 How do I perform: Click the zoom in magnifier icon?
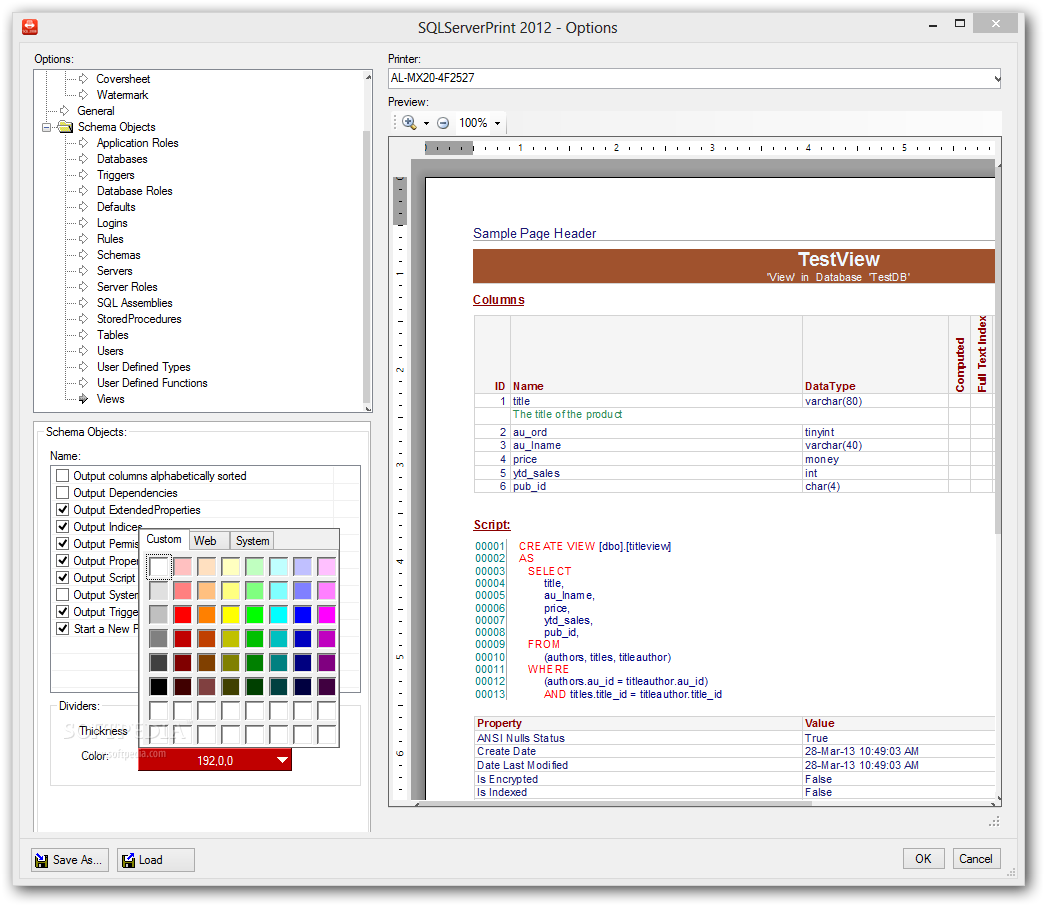(409, 123)
